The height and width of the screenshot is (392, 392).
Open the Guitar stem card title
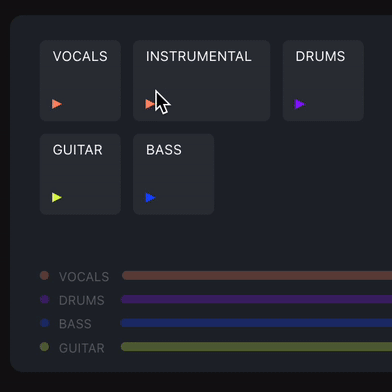78,150
